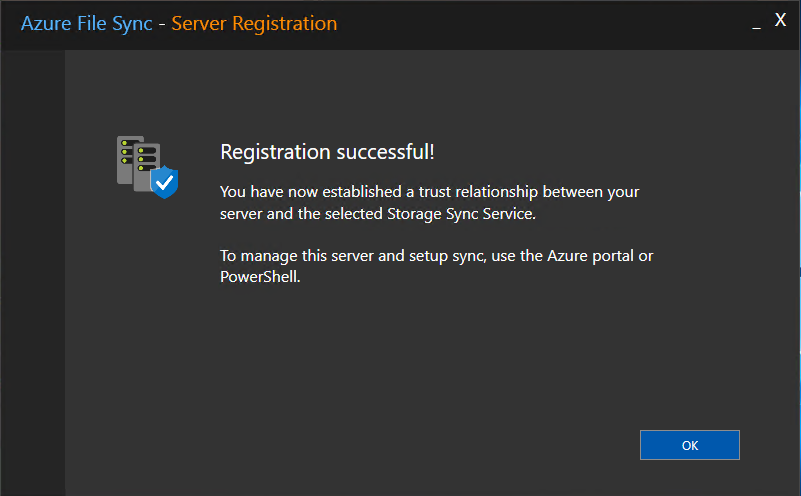
Task: Click the orange 'Server Registration' title
Action: point(254,23)
